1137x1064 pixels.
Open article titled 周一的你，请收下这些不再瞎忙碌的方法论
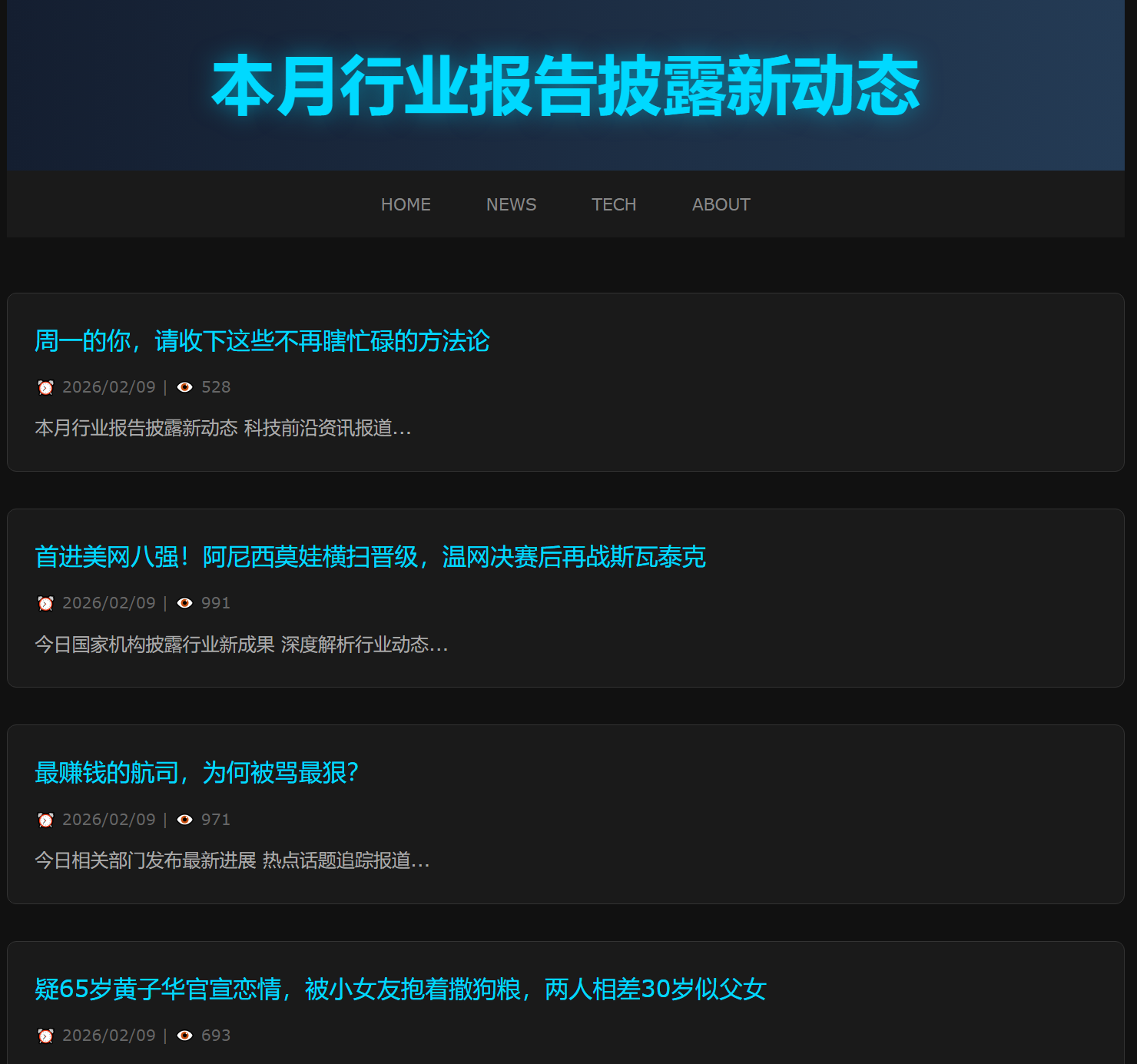click(262, 341)
